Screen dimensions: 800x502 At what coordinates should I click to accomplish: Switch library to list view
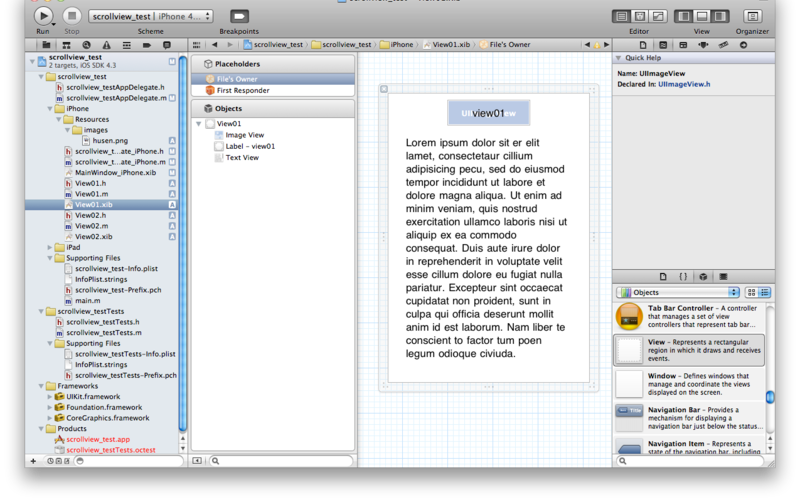(x=764, y=292)
